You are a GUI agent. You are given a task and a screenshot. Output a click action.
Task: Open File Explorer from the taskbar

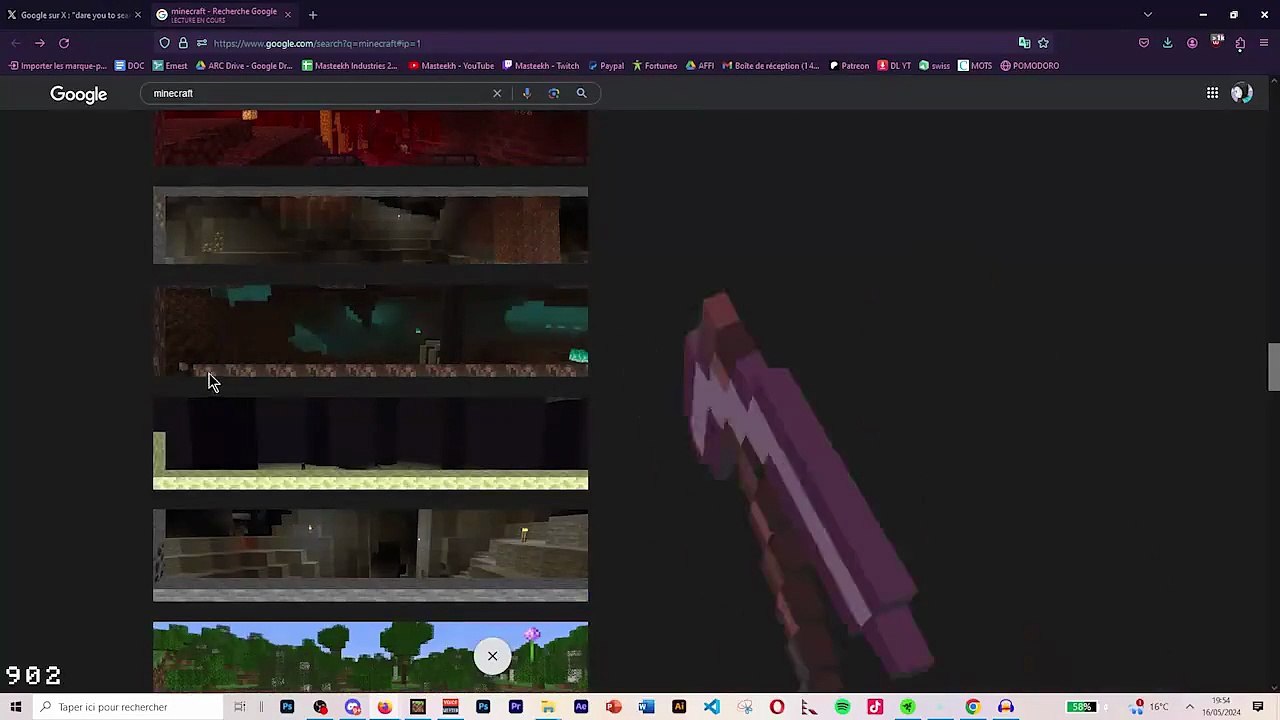click(548, 707)
